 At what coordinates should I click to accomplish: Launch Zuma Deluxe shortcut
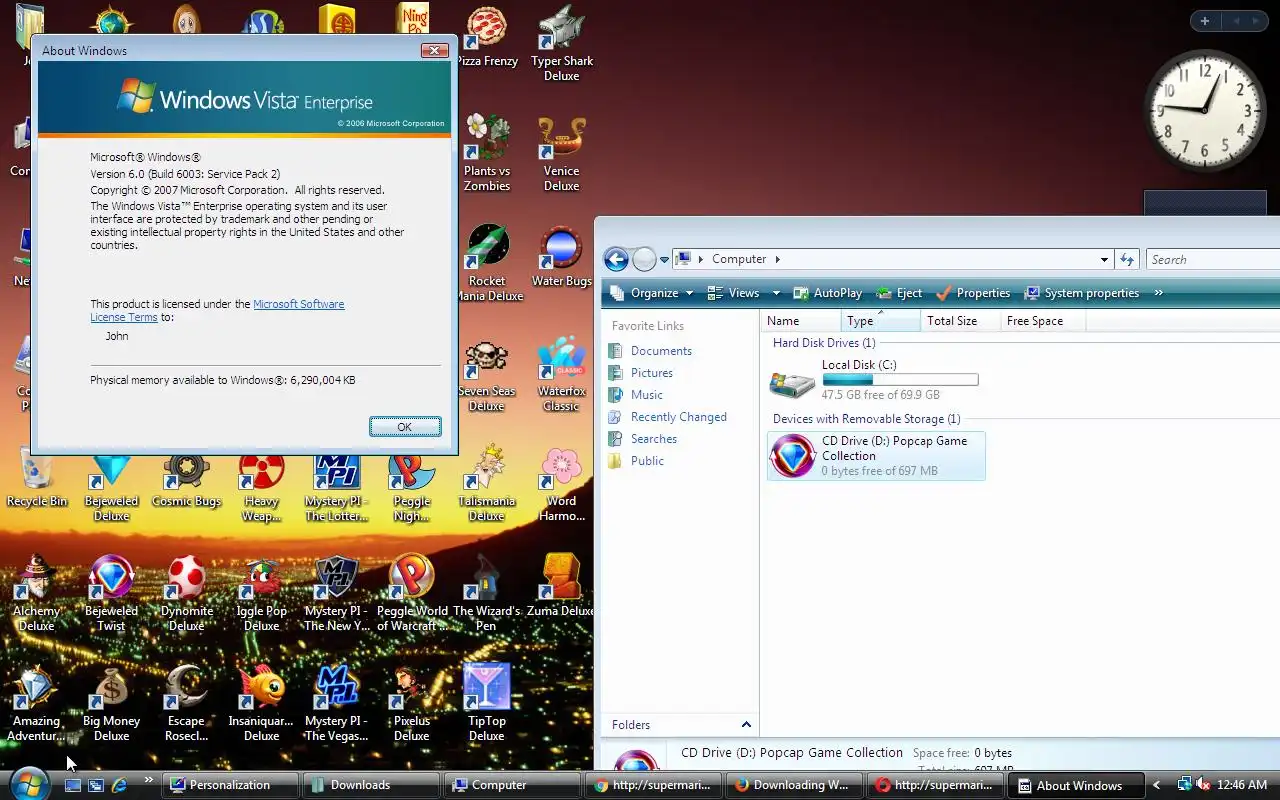(x=562, y=586)
